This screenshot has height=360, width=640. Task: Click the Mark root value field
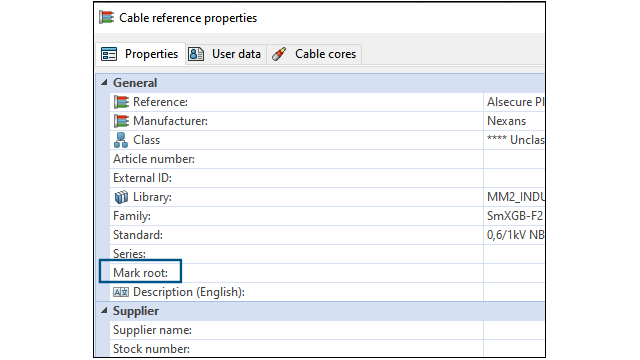(x=514, y=273)
